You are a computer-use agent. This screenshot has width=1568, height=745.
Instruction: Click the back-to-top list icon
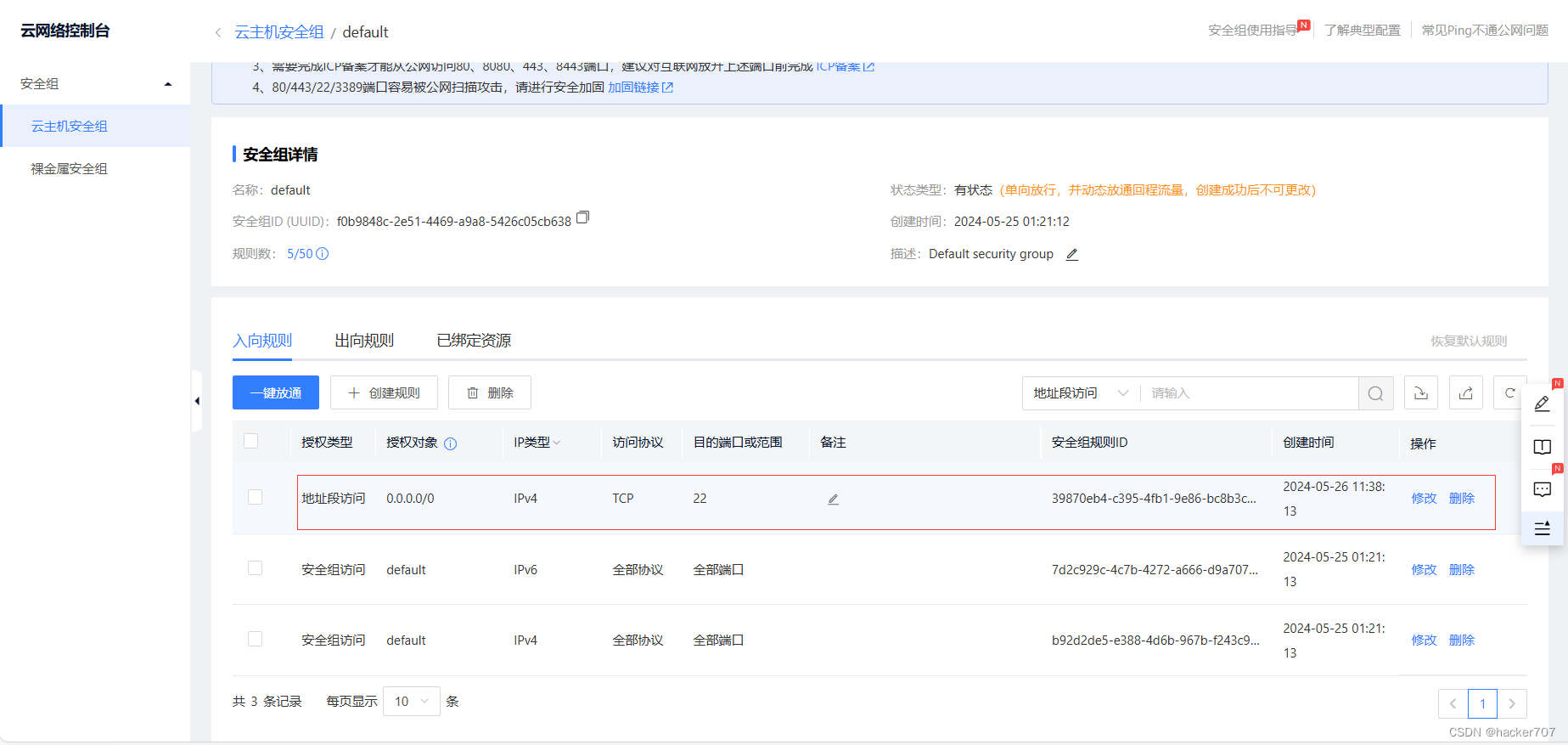point(1543,528)
